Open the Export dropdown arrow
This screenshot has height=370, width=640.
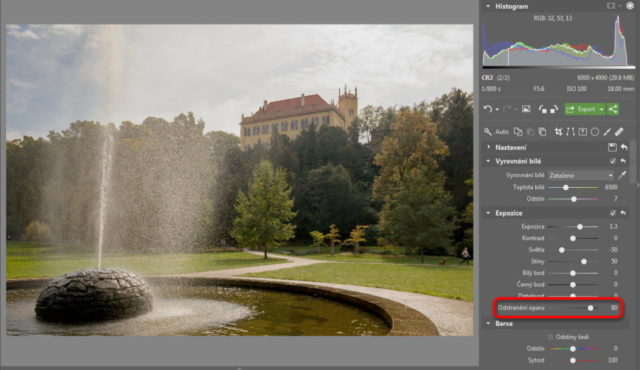pos(602,109)
